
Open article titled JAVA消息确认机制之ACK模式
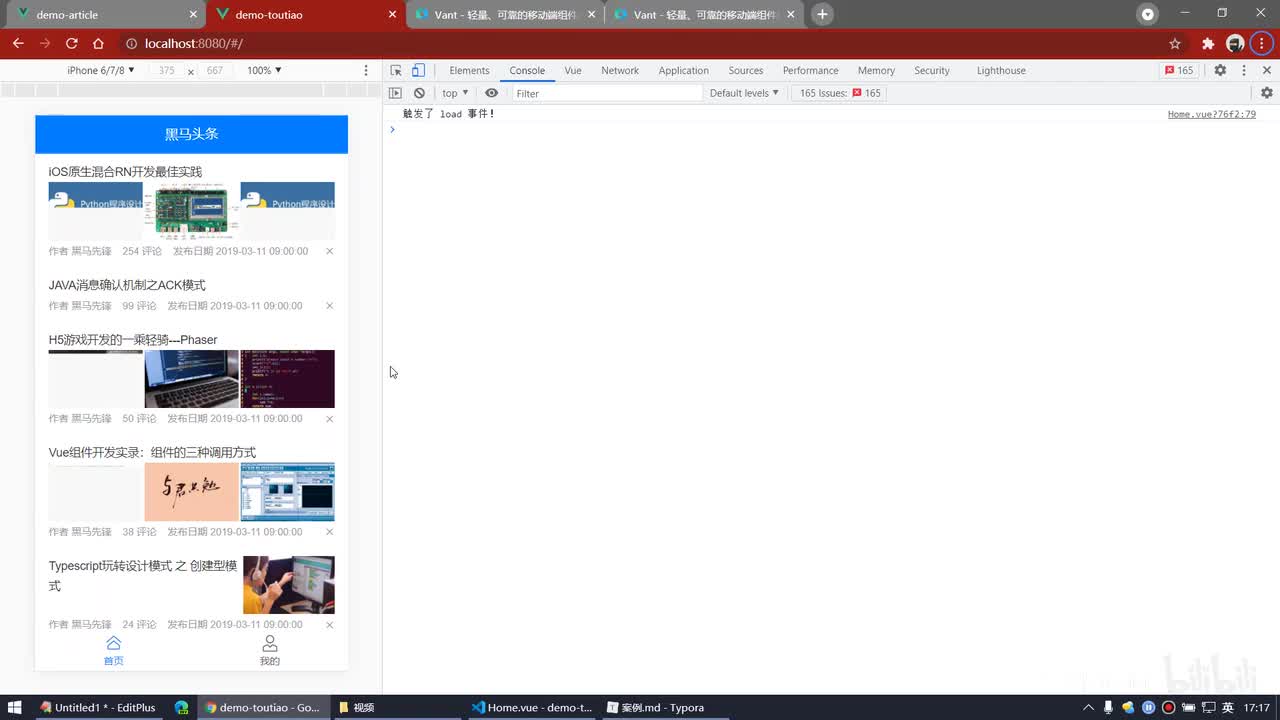coord(127,285)
